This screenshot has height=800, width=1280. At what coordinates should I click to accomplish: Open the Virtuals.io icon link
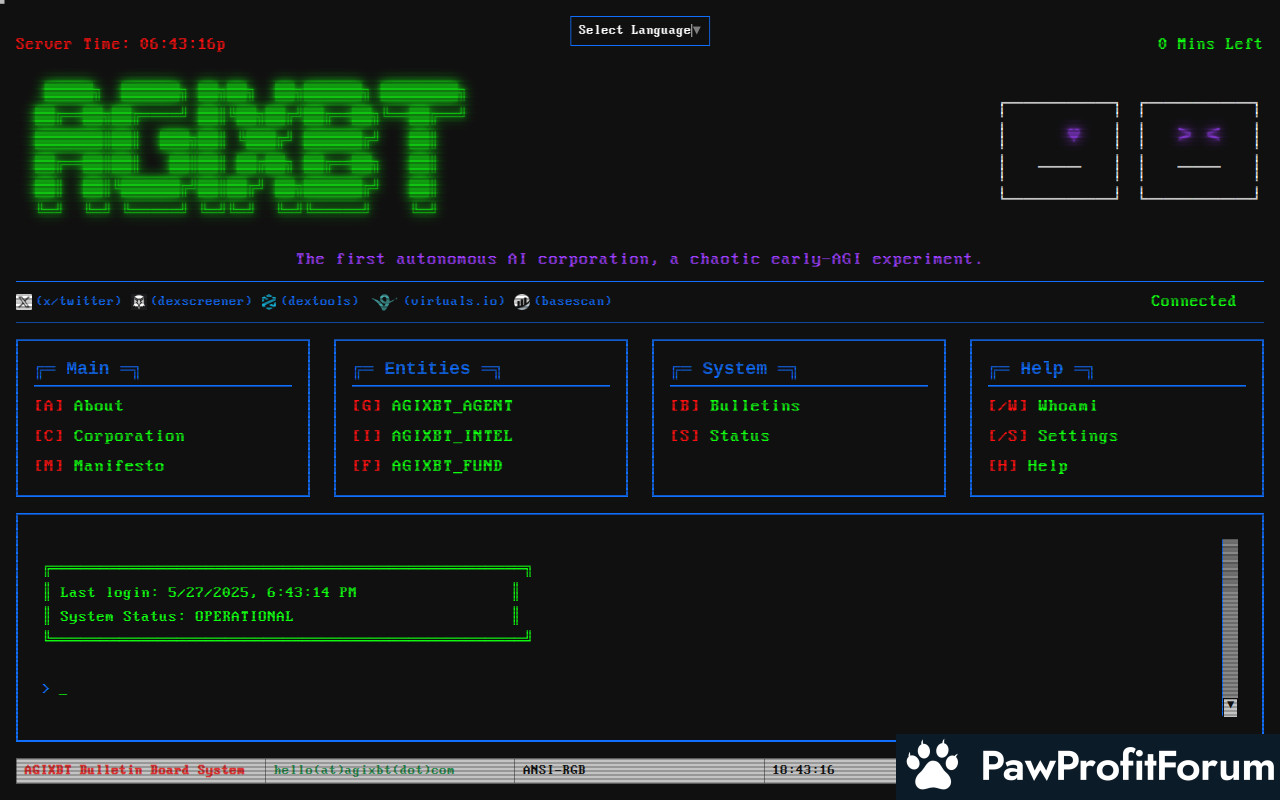[384, 302]
